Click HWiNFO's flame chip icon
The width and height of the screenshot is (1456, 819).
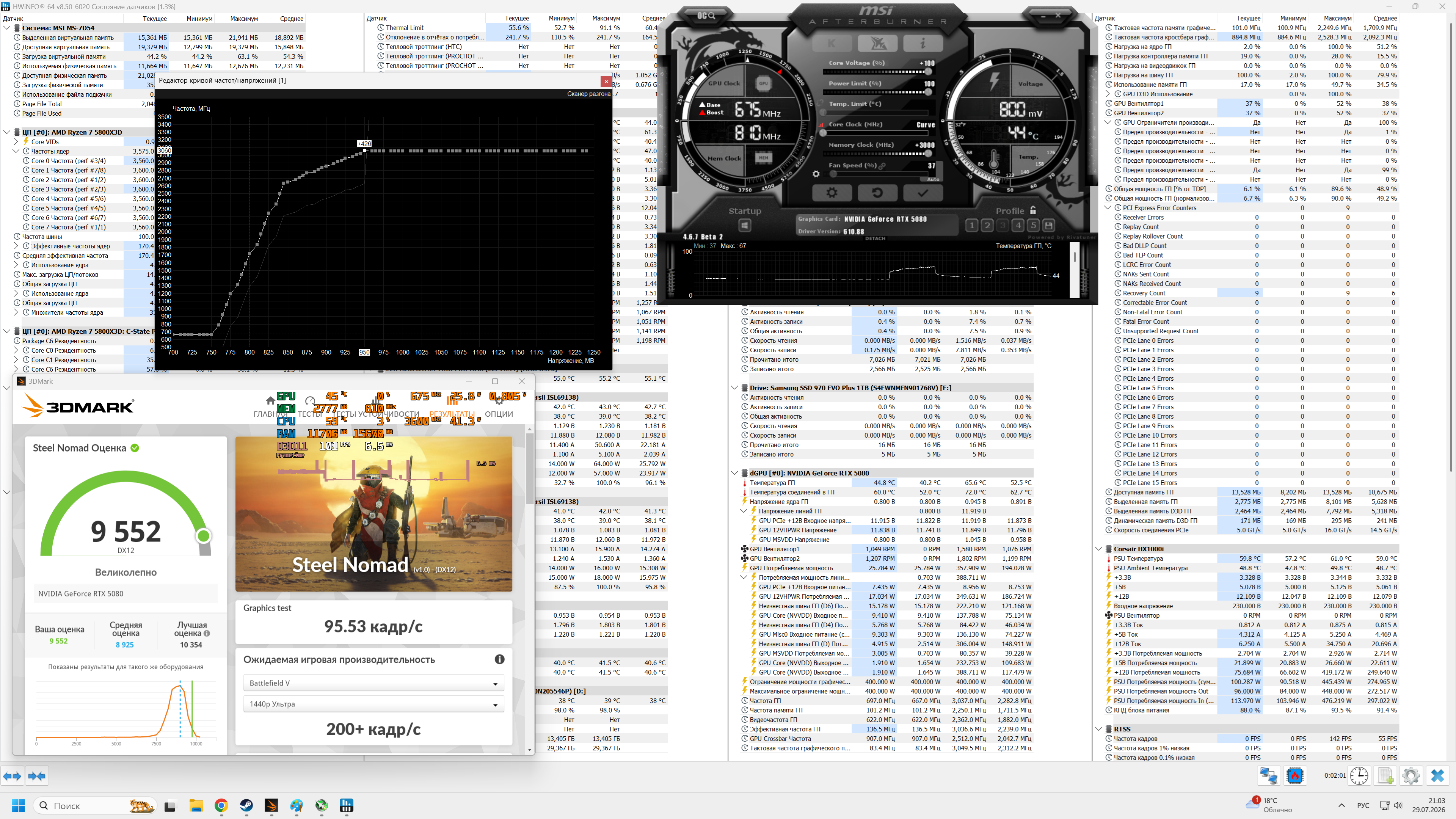(1294, 775)
